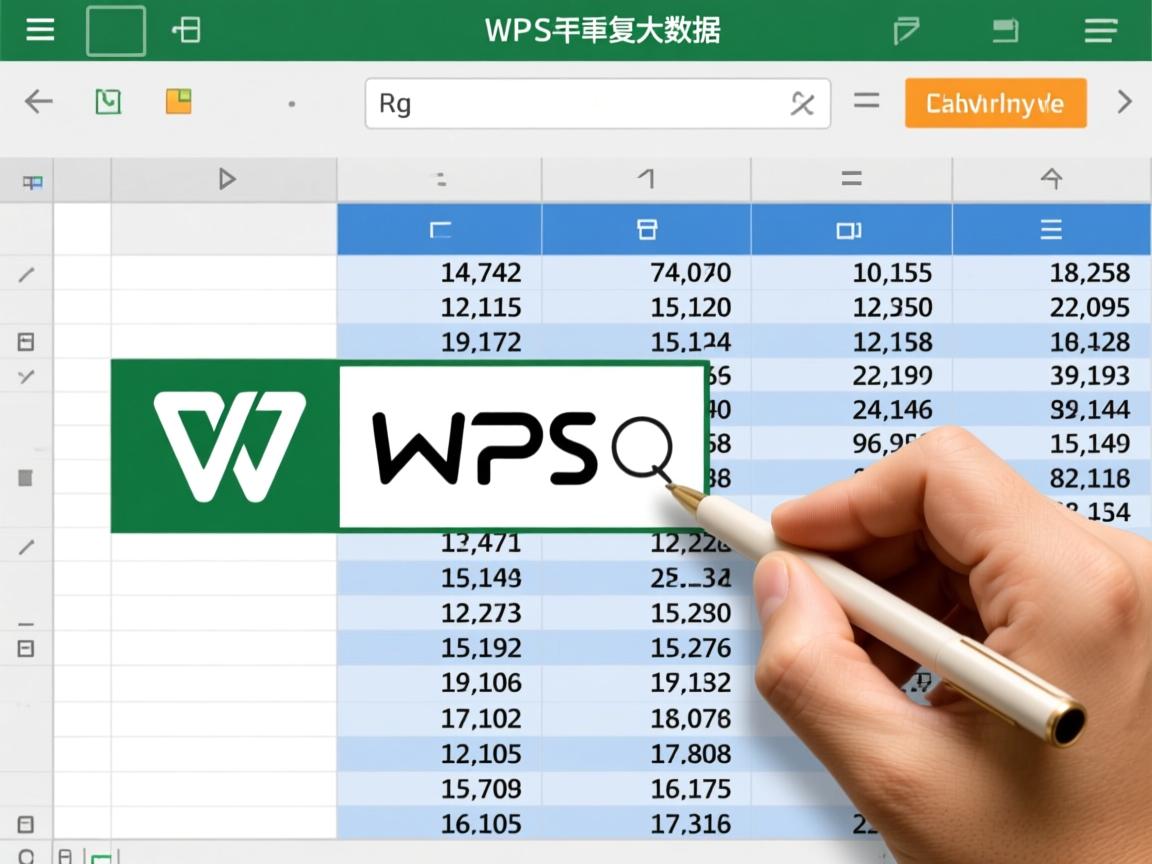
Task: Open the main hamburger menu on green title bar
Action: (39, 29)
